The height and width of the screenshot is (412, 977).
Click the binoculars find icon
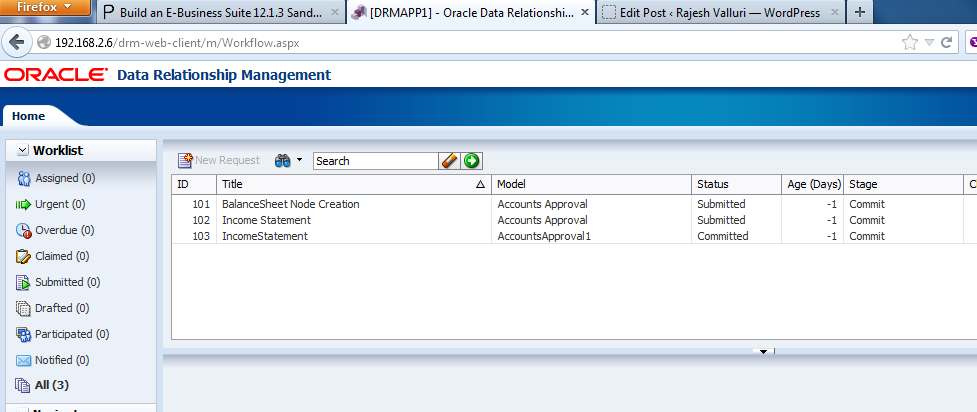(283, 161)
